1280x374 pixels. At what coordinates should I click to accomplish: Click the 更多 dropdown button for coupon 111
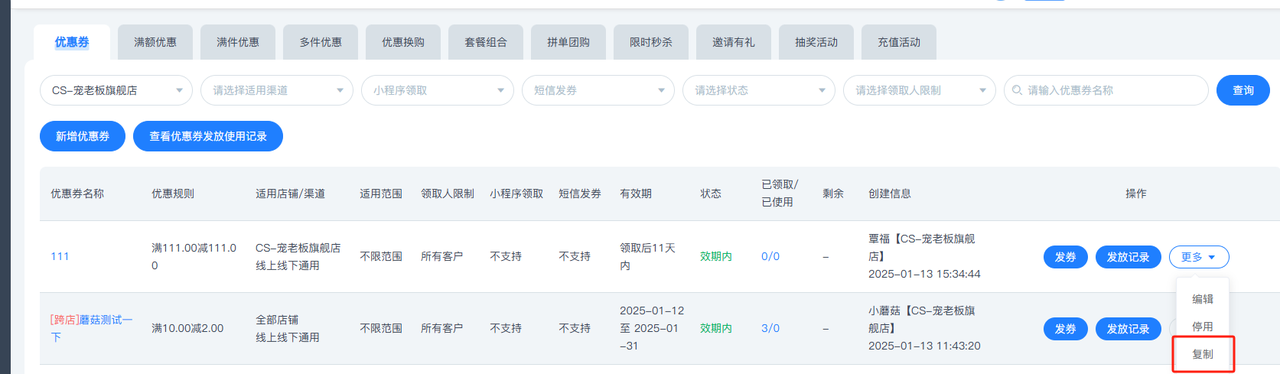tap(1199, 257)
